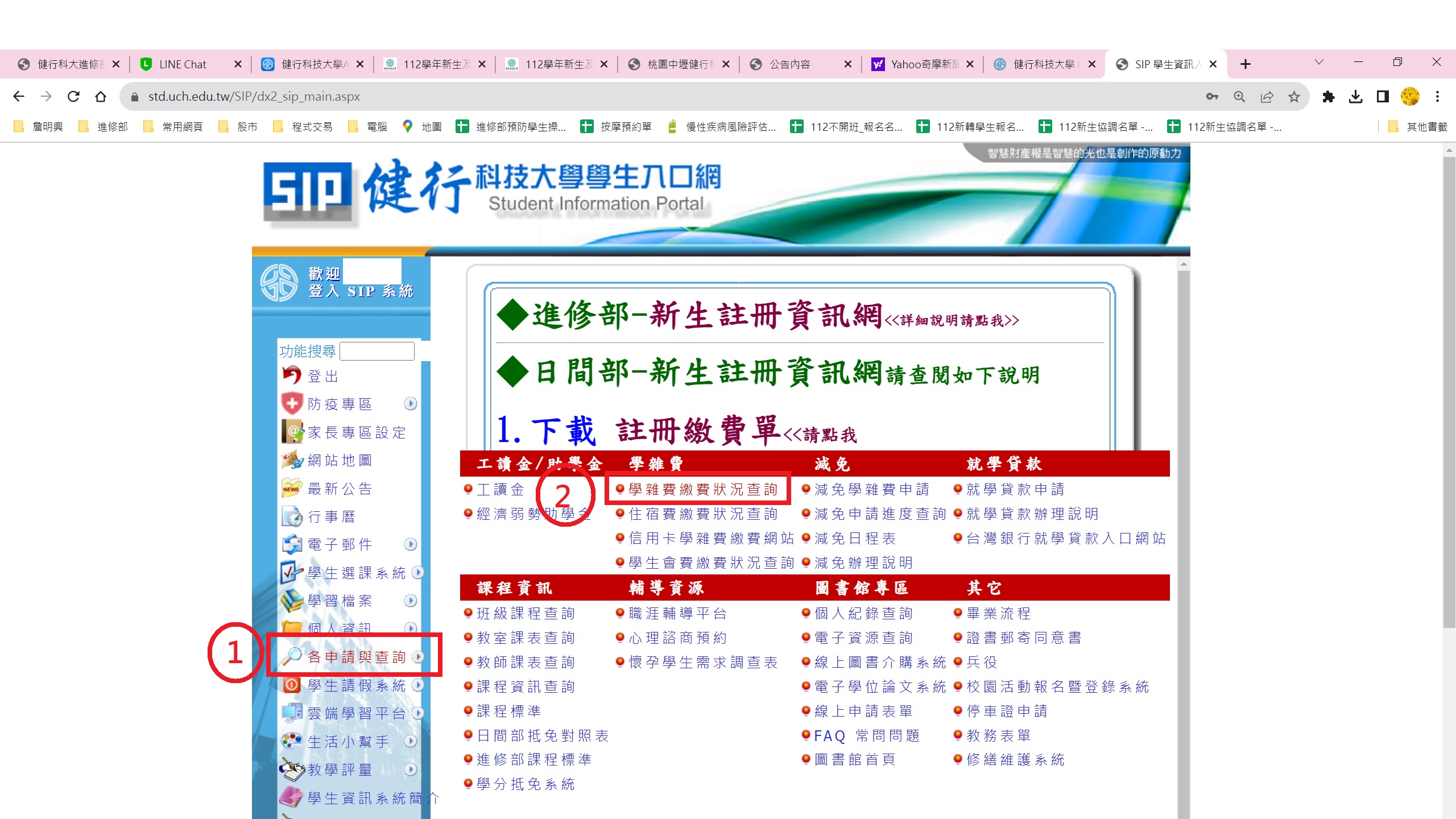Screen dimensions: 1456x819
Task: Expand the 電子郵件 submenu arrow
Action: coord(411,544)
